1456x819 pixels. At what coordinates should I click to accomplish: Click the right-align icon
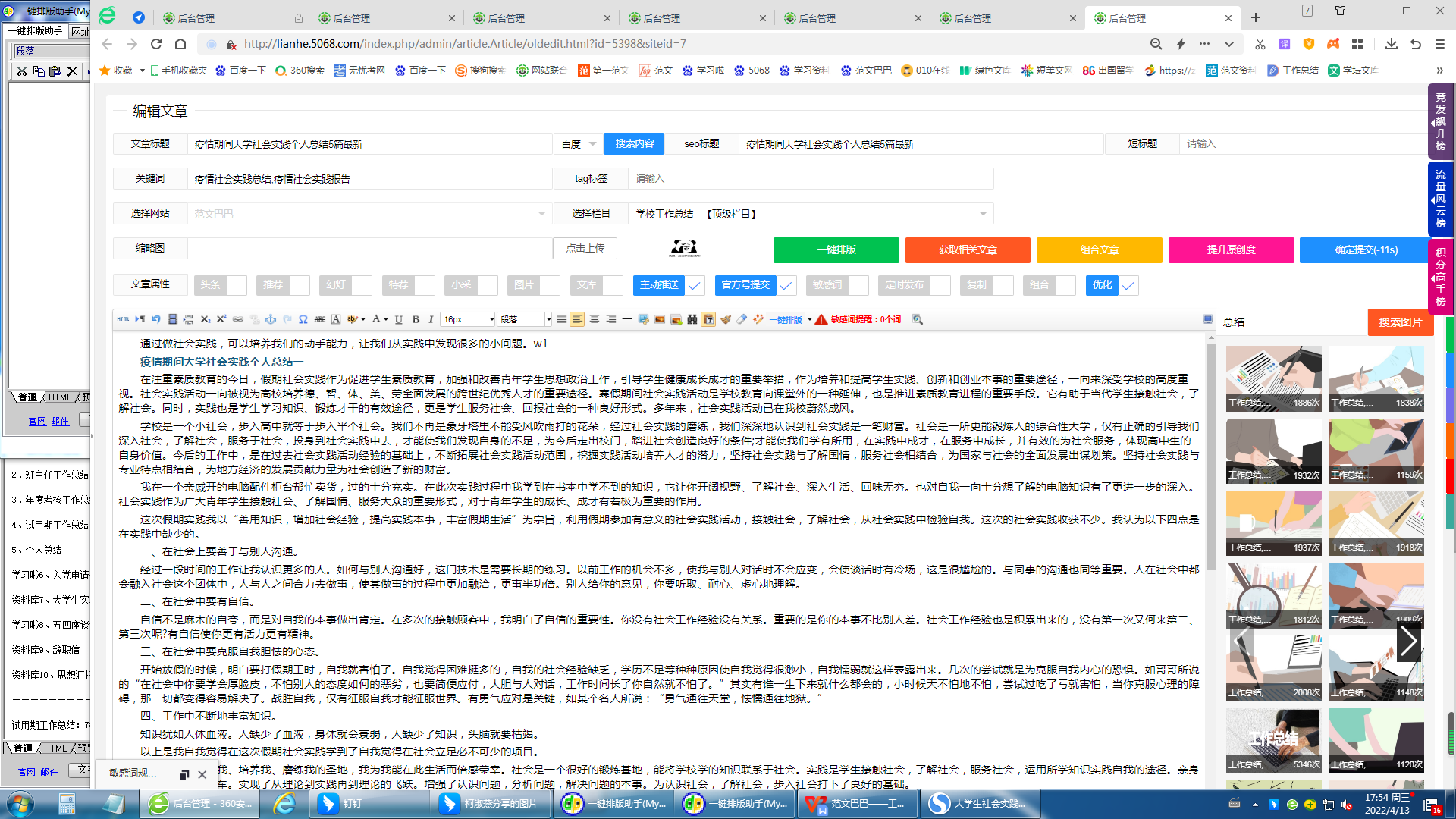pos(610,319)
